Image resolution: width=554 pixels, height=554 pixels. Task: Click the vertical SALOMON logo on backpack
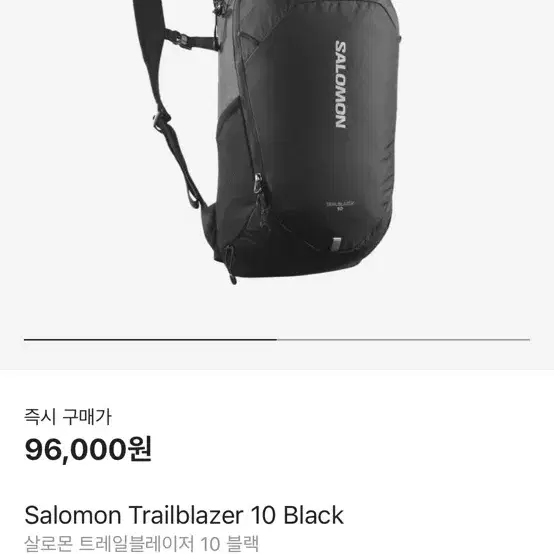(x=341, y=85)
